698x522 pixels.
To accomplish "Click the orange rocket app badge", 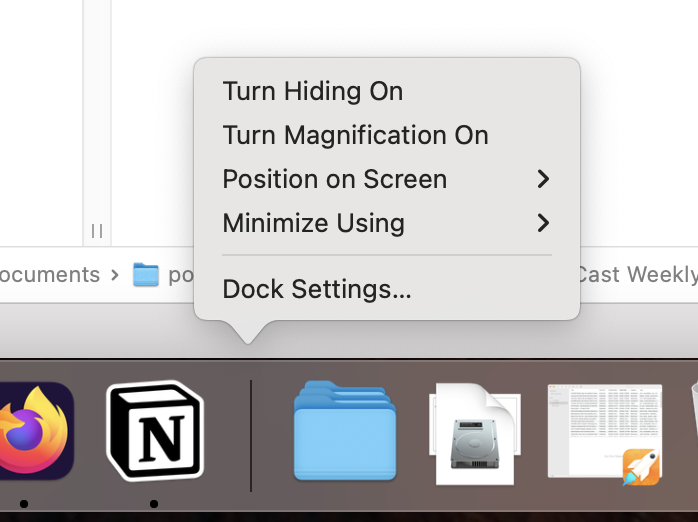I will tap(641, 467).
